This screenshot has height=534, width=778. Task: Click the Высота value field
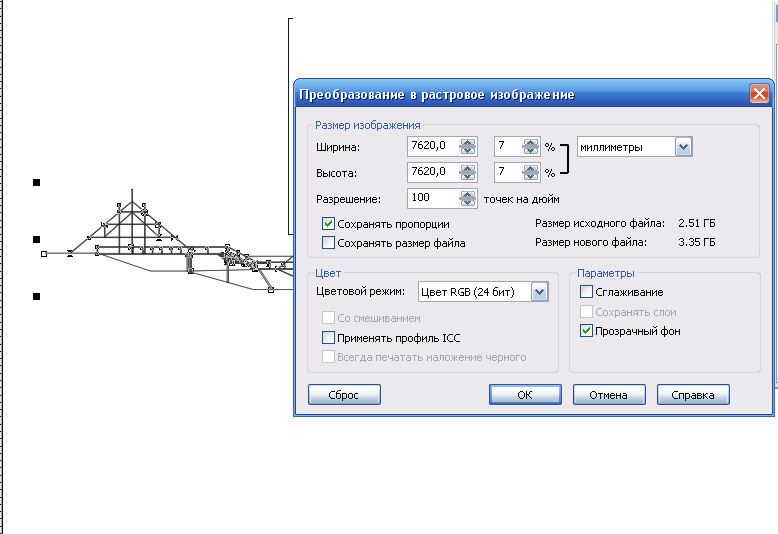click(433, 172)
